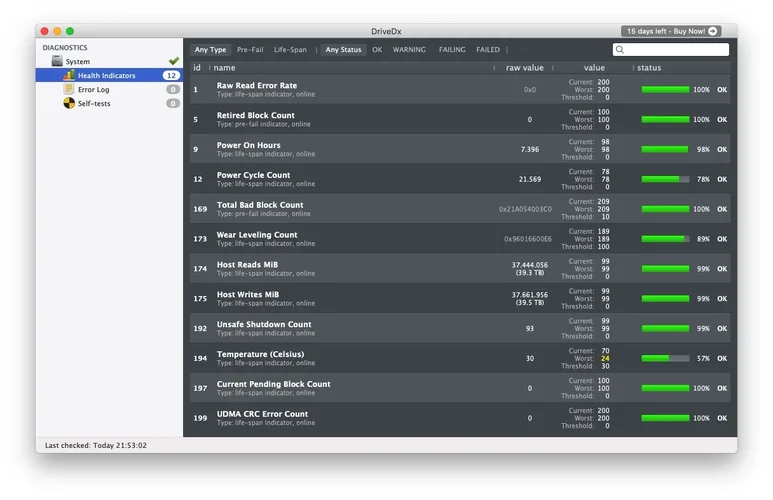Filter by FAILING status

pos(452,50)
